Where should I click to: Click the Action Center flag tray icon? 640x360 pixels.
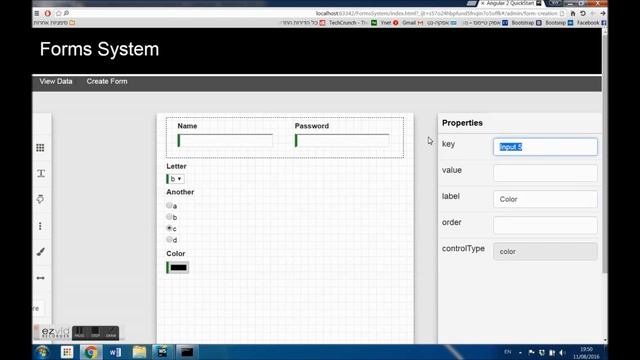pyautogui.click(x=531, y=353)
